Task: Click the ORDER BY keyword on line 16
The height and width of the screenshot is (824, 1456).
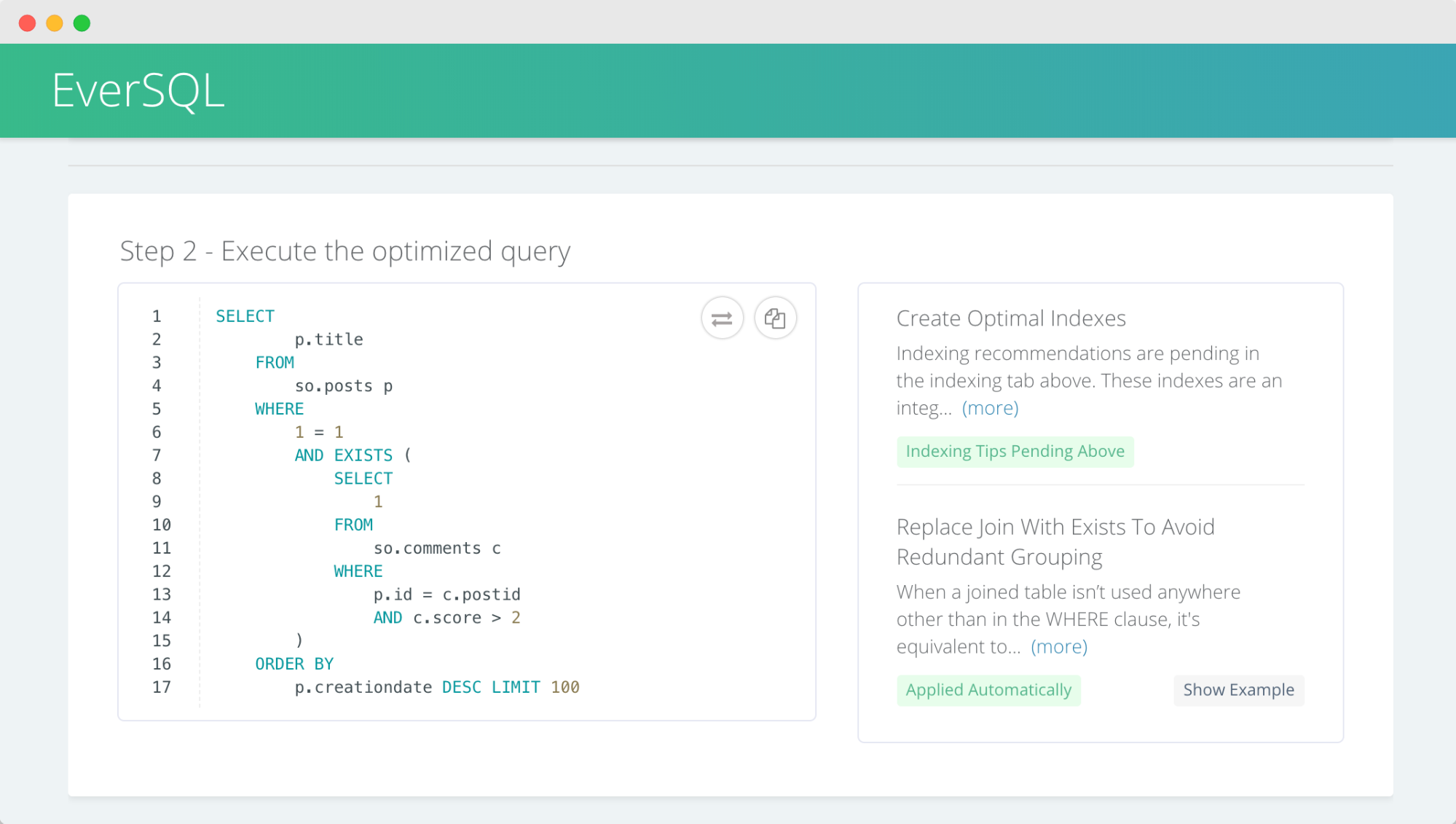Action: [x=294, y=663]
